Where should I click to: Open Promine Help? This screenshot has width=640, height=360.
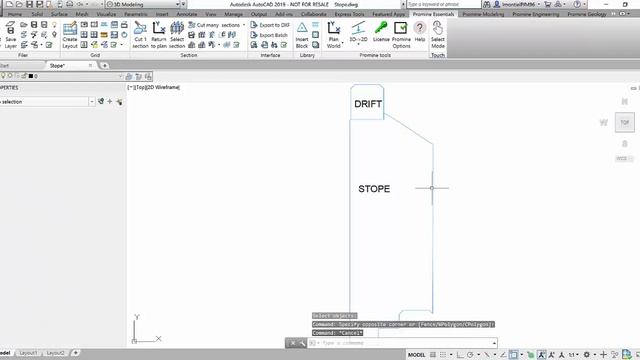coord(420,32)
